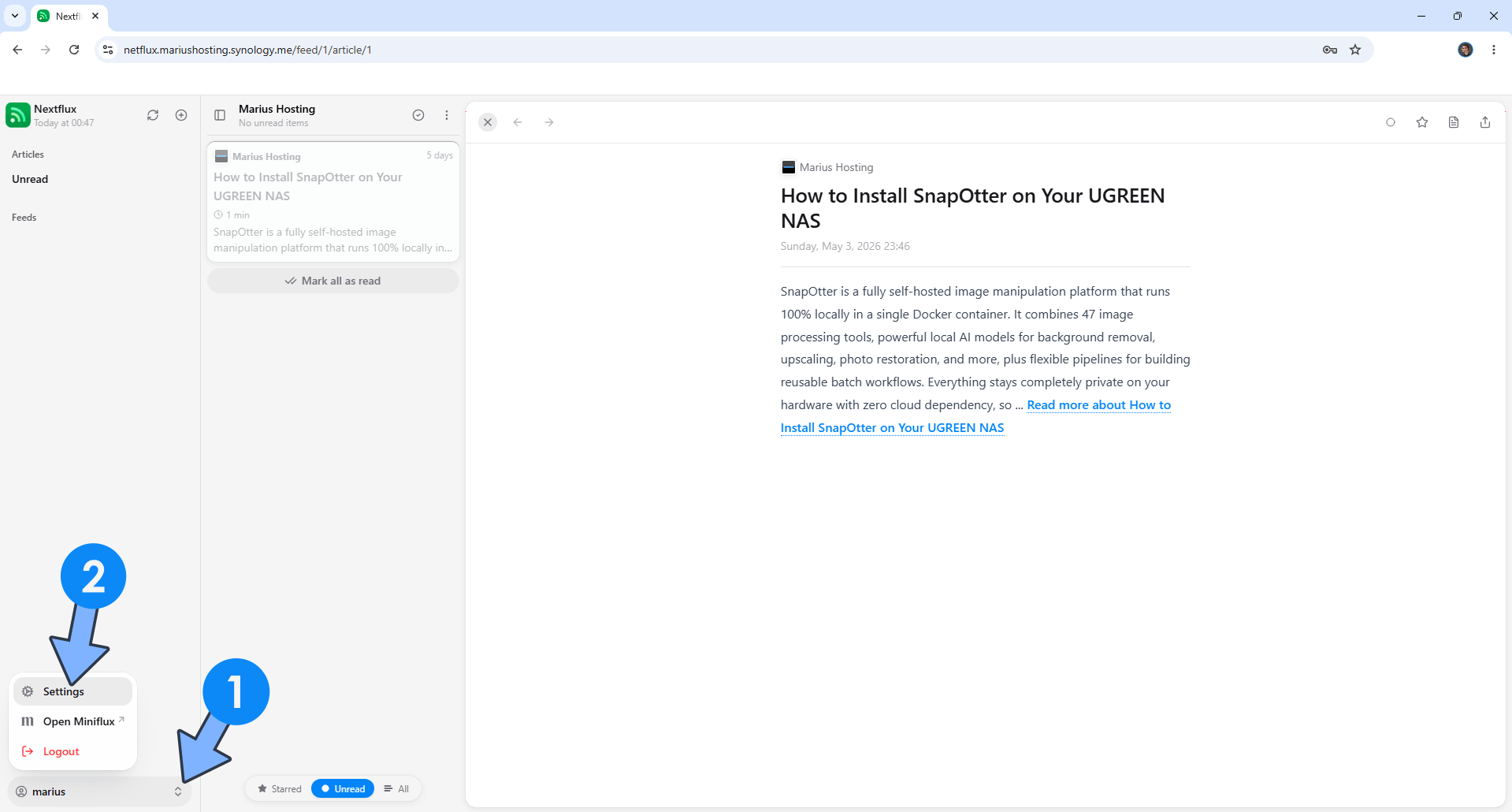This screenshot has width=1512, height=812.
Task: View site information icon in address bar
Action: pyautogui.click(x=108, y=50)
